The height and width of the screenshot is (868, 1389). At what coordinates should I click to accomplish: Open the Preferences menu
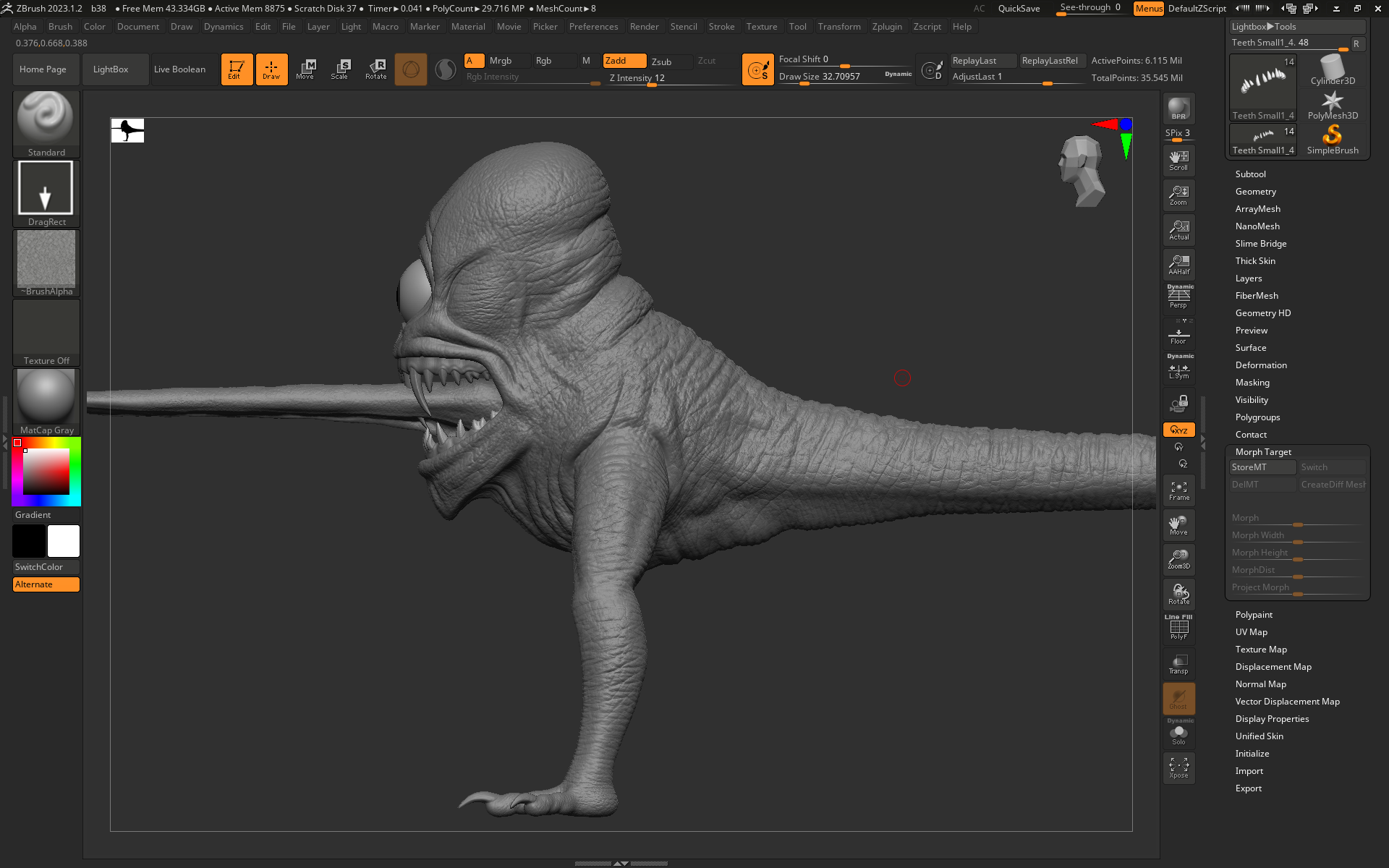coord(593,27)
